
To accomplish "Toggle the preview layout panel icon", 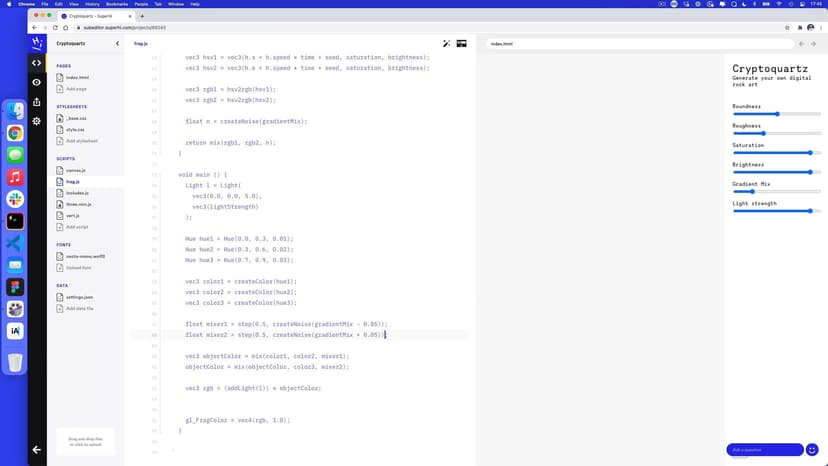I will pyautogui.click(x=462, y=44).
